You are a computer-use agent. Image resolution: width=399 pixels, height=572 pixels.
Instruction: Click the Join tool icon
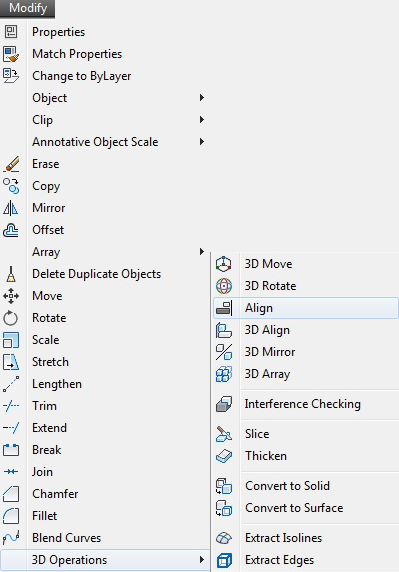pos(11,472)
